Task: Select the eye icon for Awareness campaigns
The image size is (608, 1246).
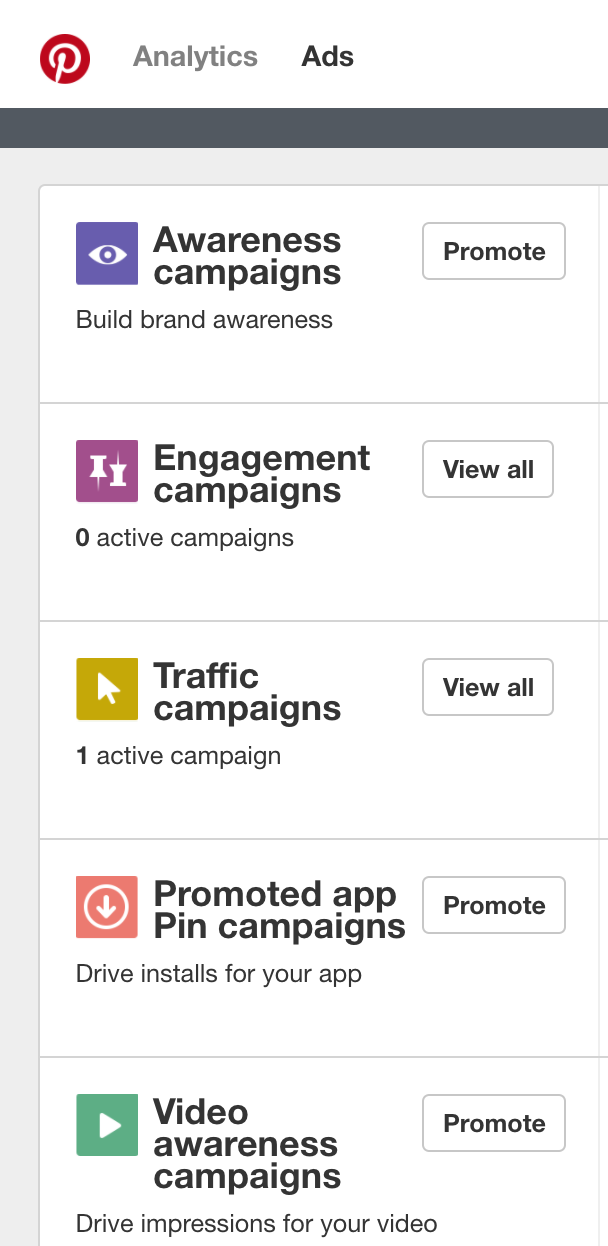Action: 106,253
